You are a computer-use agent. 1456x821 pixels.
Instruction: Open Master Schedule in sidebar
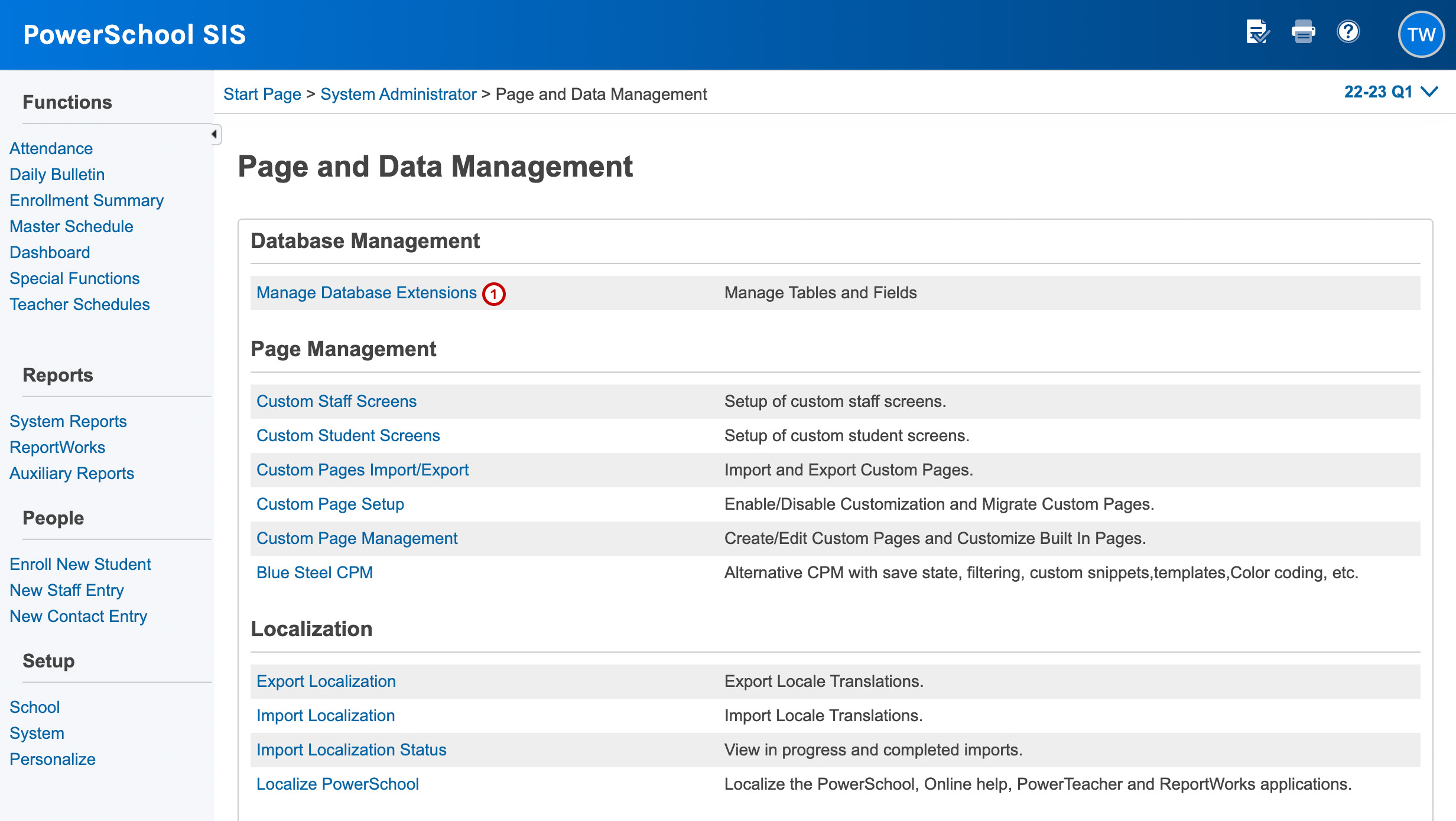pyautogui.click(x=71, y=226)
